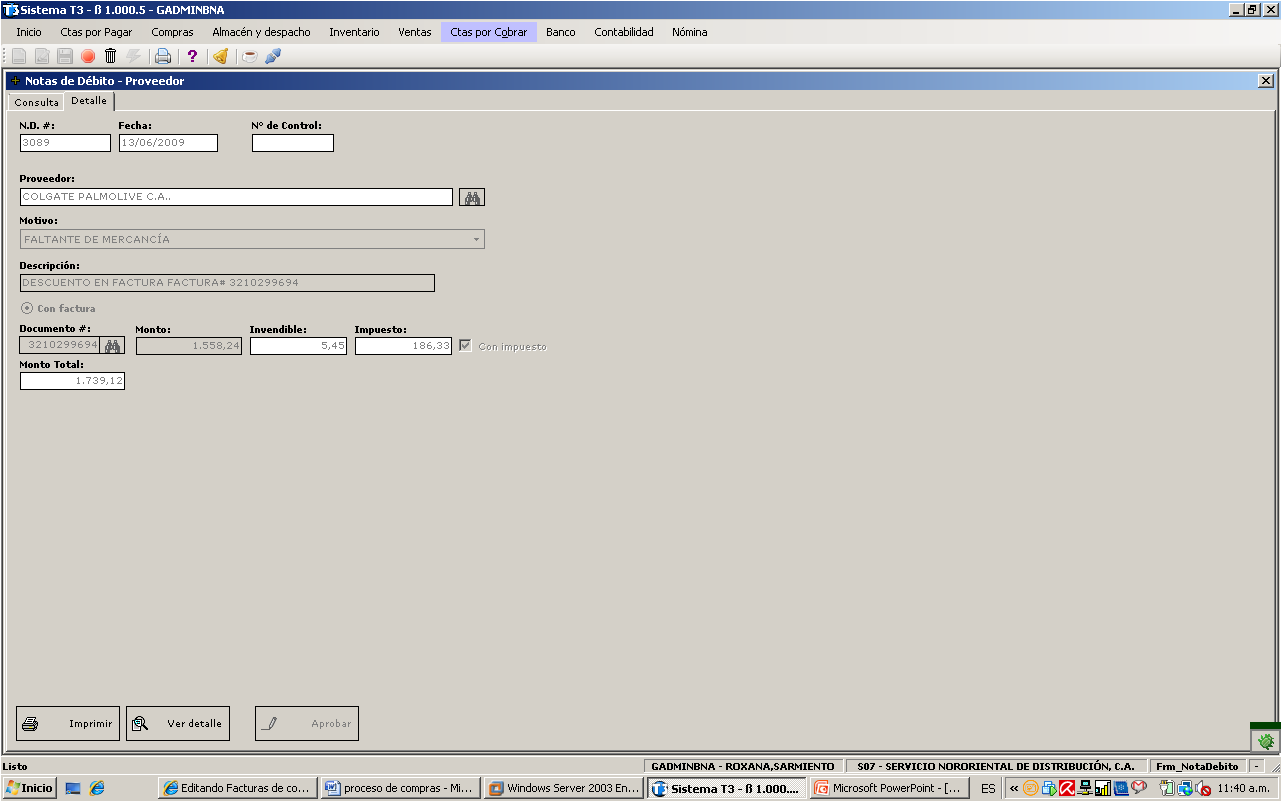Open the Ctas por Cobrar menu

pos(489,32)
